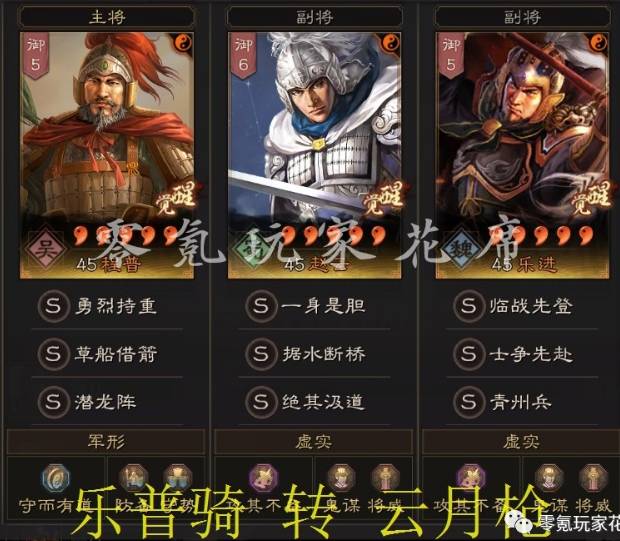Open the middle 副将 slot header
Image resolution: width=620 pixels, height=541 pixels.
pos(315,17)
